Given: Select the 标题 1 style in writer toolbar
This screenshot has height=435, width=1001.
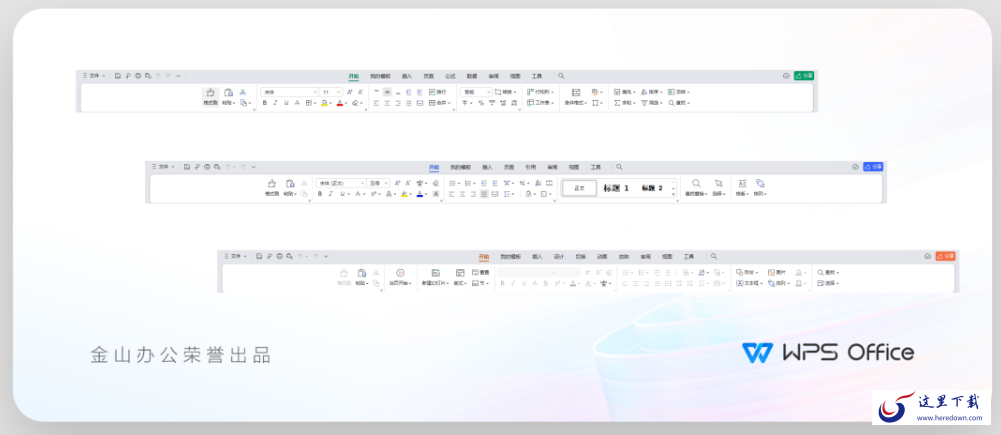Looking at the screenshot, I should click(x=616, y=188).
